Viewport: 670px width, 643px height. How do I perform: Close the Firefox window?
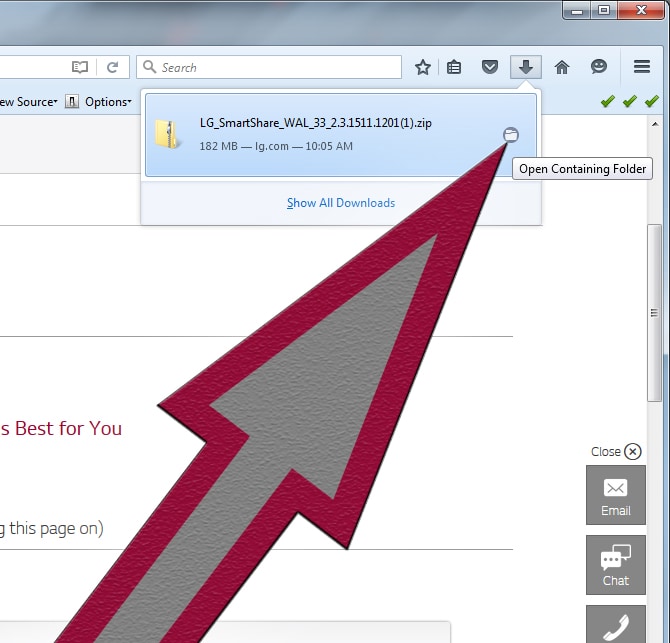point(641,10)
